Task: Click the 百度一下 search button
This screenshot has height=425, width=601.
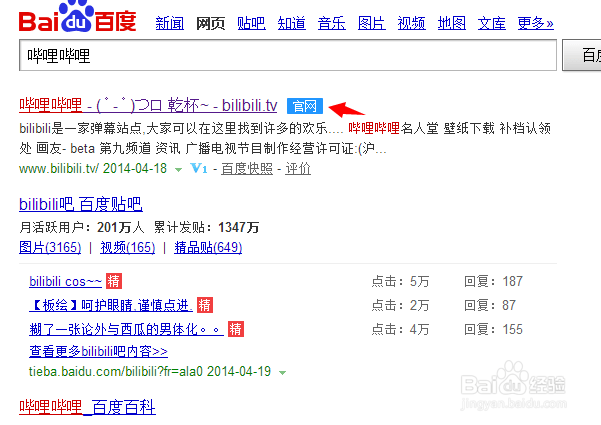Action: pyautogui.click(x=582, y=55)
